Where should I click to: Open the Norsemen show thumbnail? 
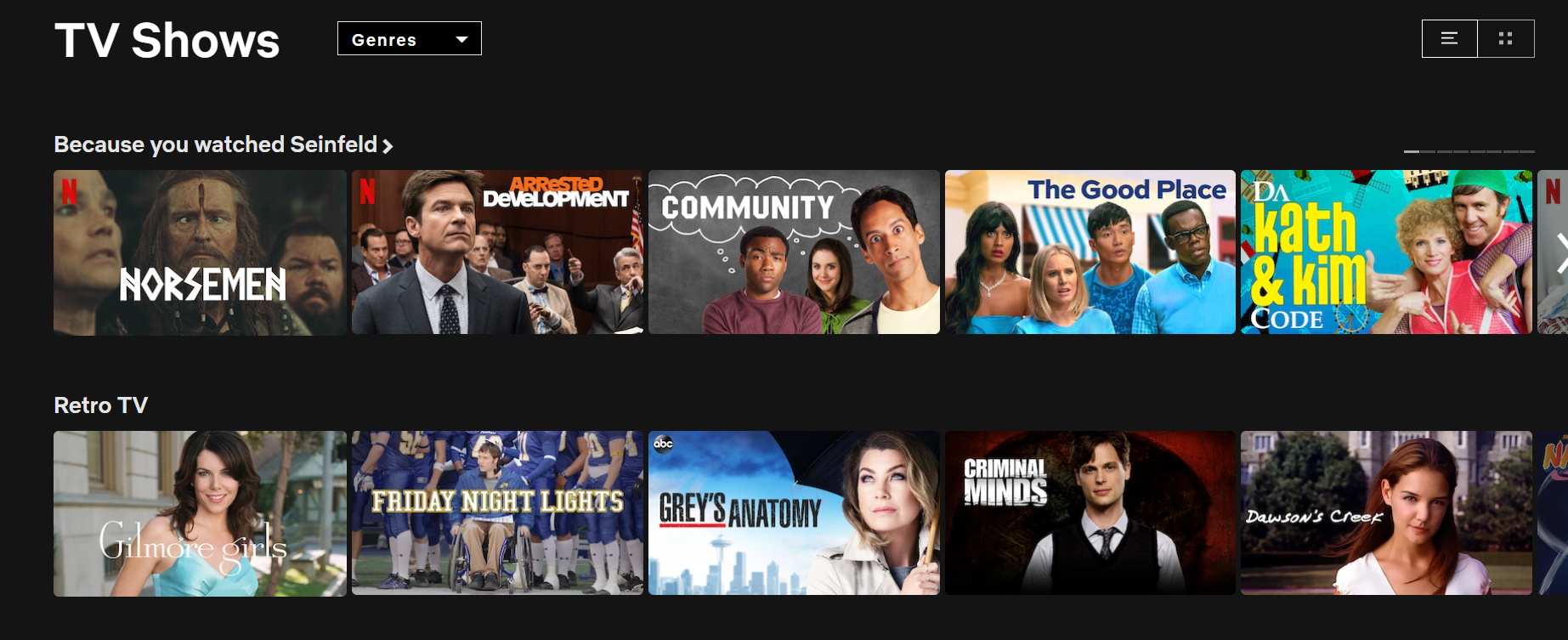click(x=200, y=252)
